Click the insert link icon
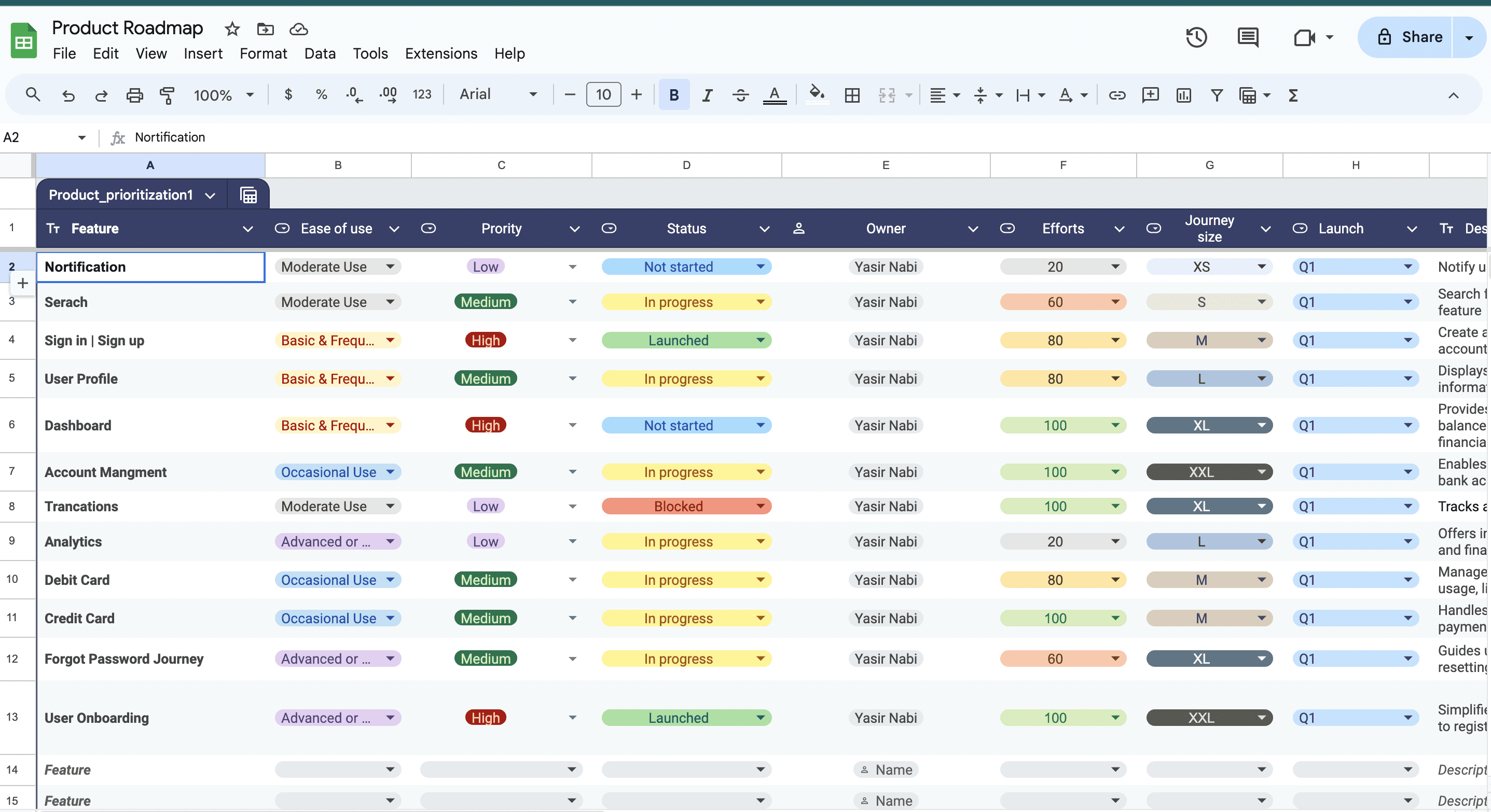The height and width of the screenshot is (812, 1491). click(x=1116, y=95)
